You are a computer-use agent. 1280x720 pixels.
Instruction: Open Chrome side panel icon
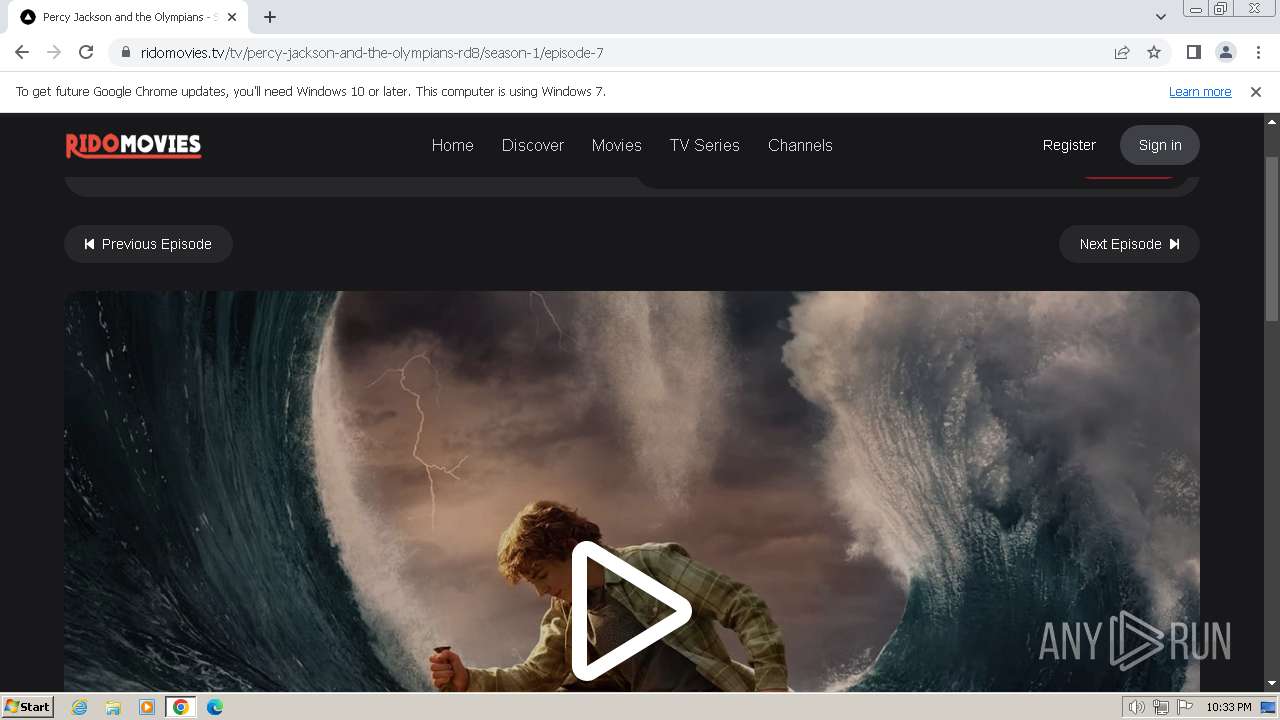pos(1193,53)
